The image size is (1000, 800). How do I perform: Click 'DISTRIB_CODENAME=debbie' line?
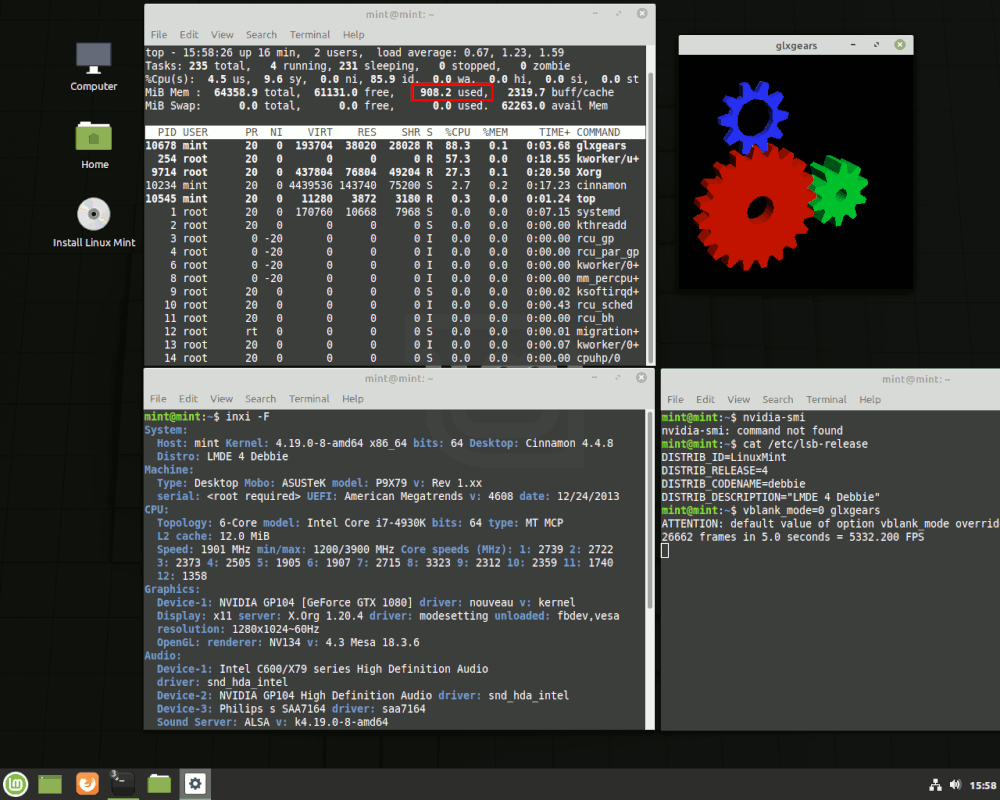click(733, 484)
